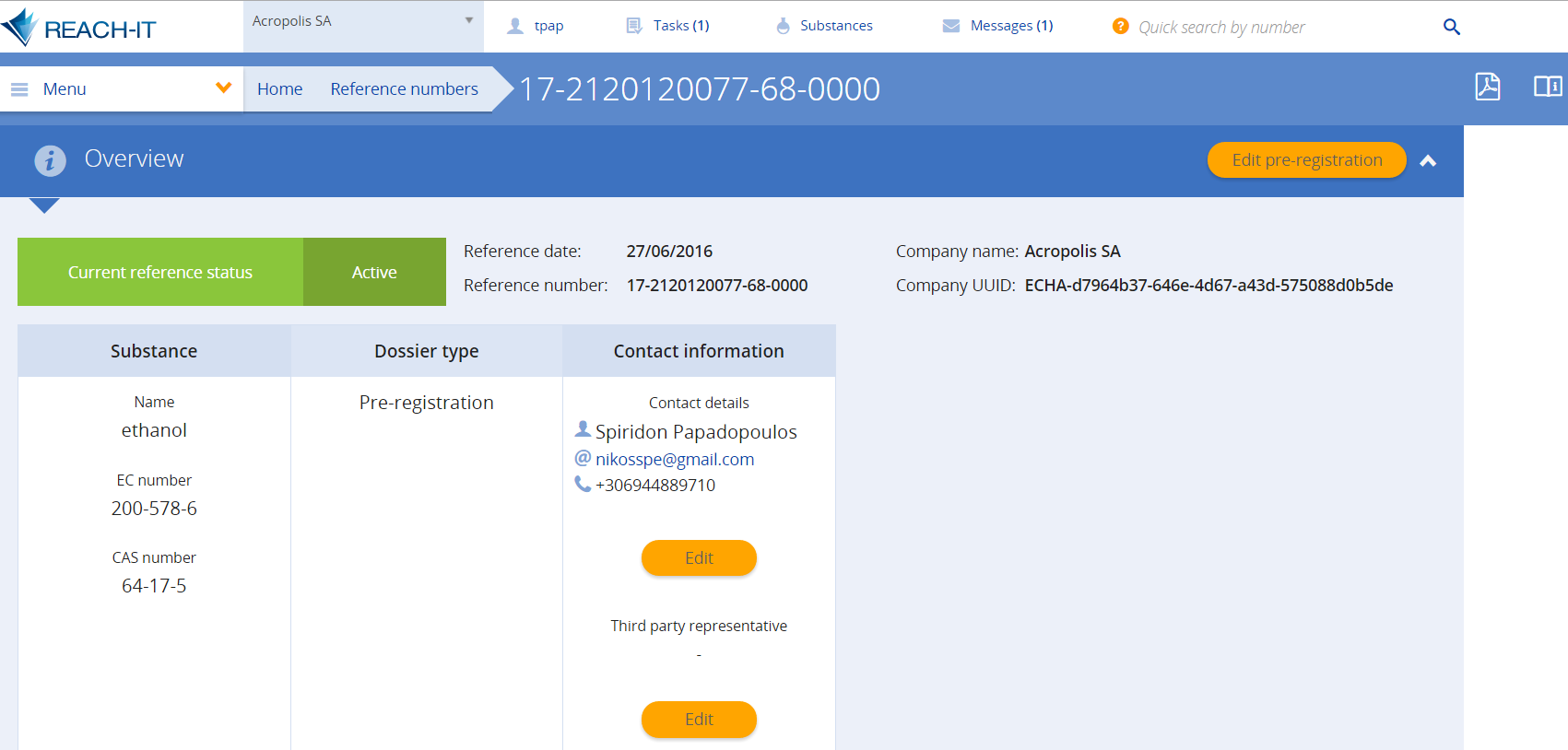
Task: Focus the quick search by number field
Action: [1221, 27]
